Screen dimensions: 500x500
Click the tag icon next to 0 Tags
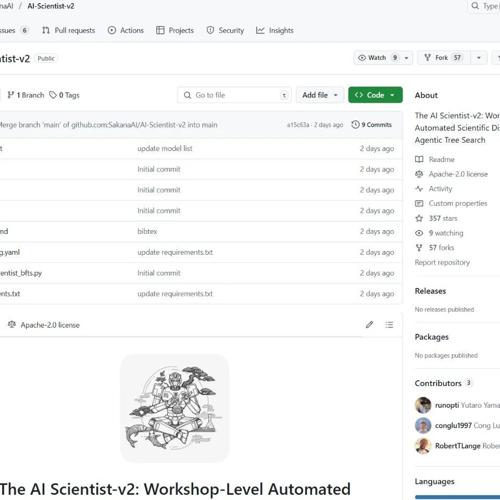tap(53, 95)
